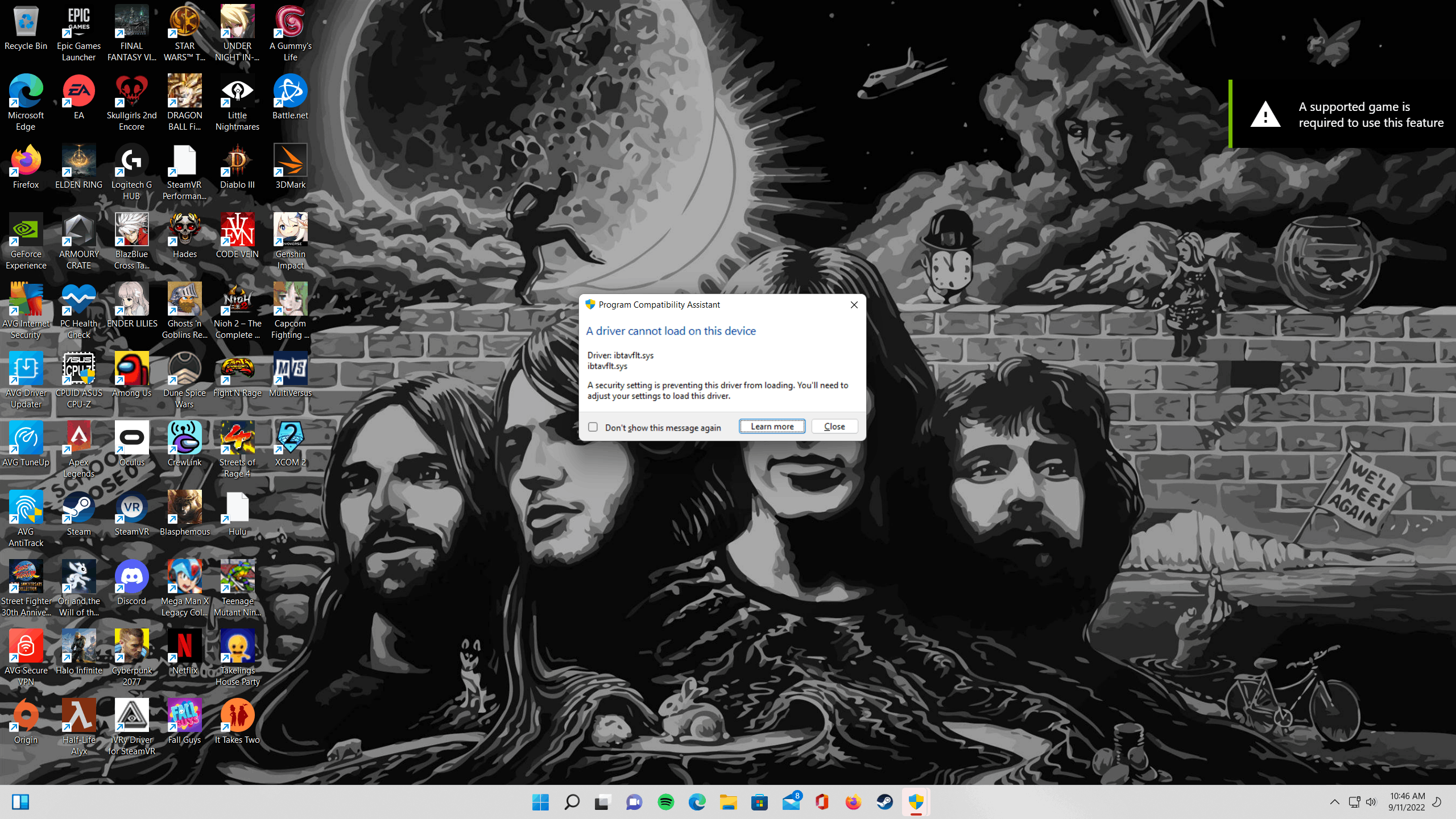The height and width of the screenshot is (819, 1456).
Task: Open the volume control in system tray
Action: (1371, 802)
